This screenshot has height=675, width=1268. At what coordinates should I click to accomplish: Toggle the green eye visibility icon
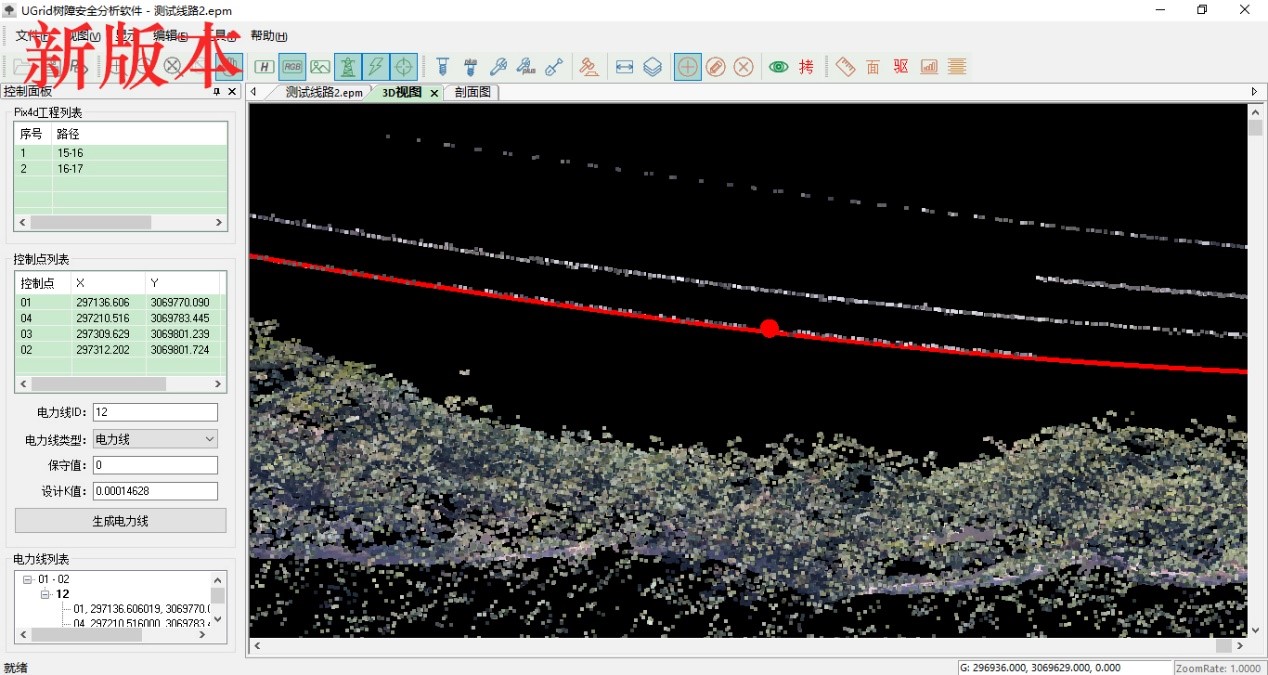point(779,67)
